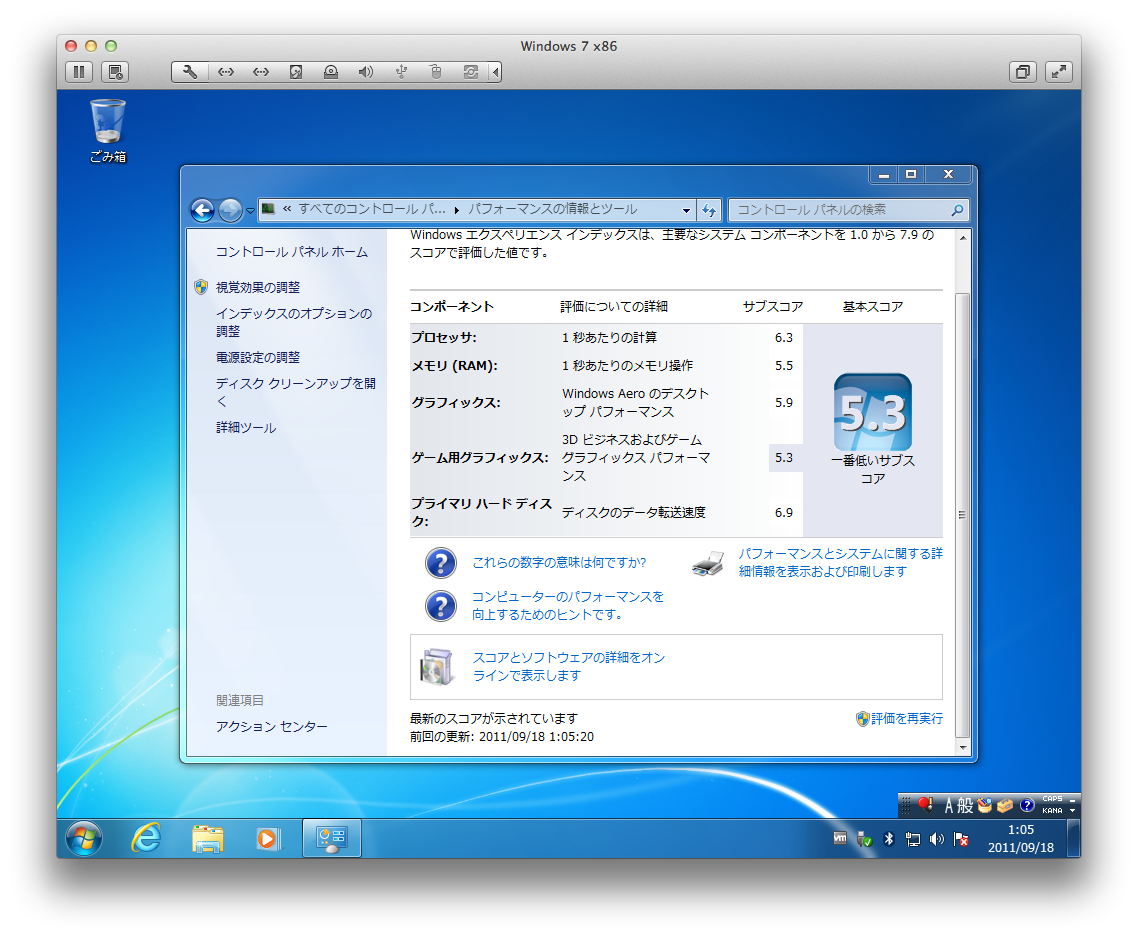This screenshot has height=937, width=1138.
Task: Click network adapter icon next to the wrench
Action: [226, 72]
